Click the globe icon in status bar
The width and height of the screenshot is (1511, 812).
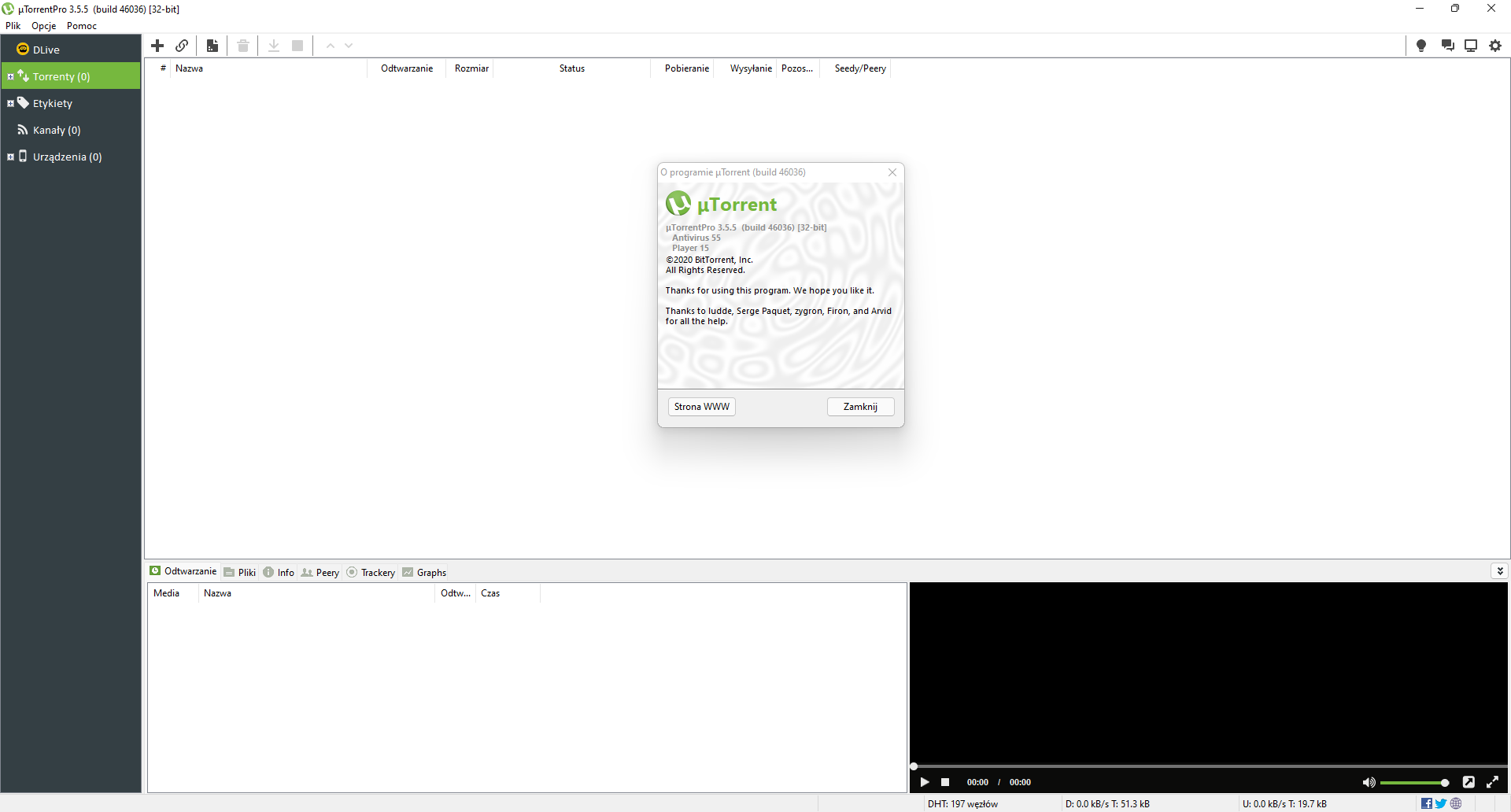pos(1456,803)
